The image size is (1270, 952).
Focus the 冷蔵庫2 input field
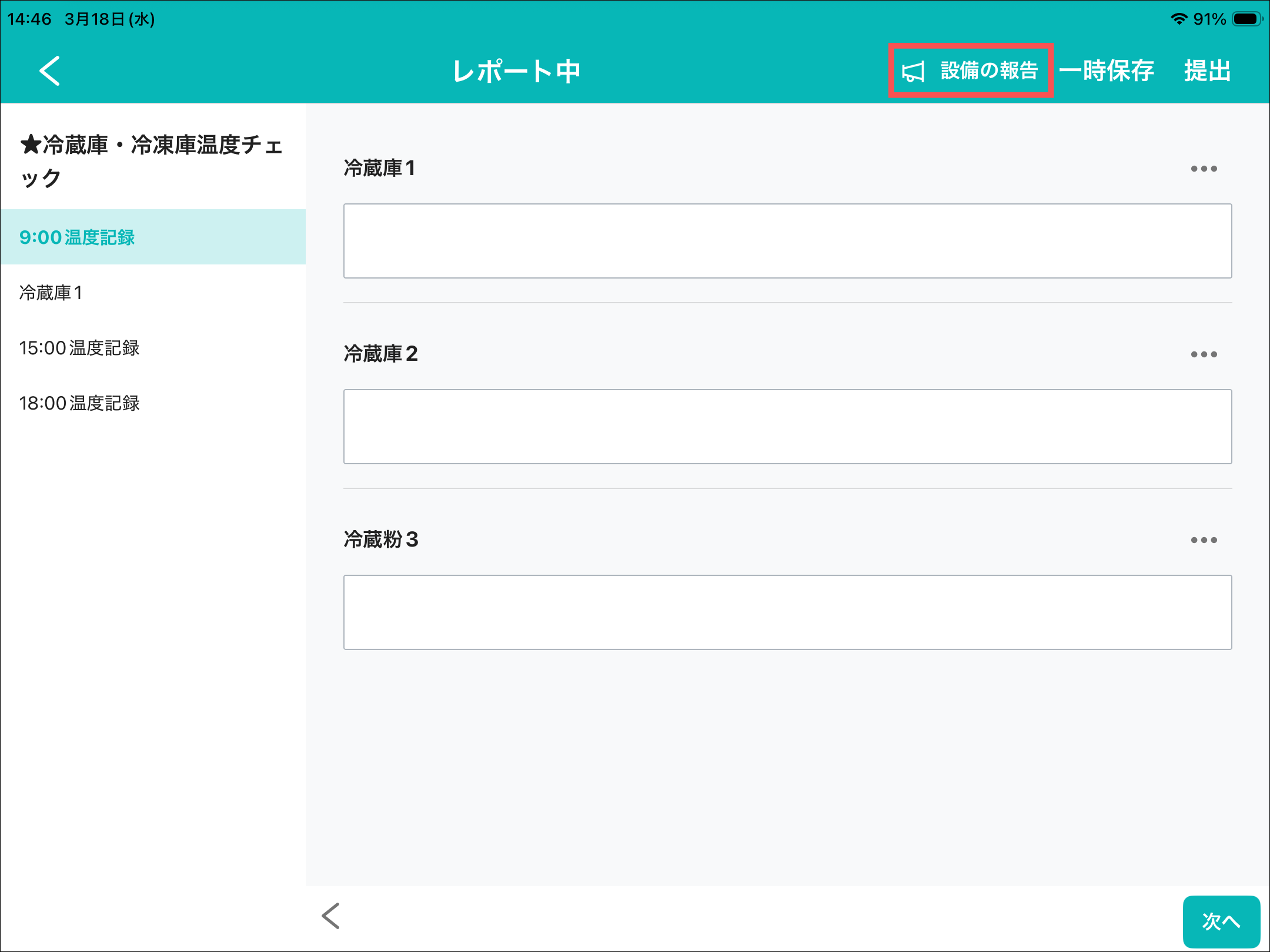point(787,427)
